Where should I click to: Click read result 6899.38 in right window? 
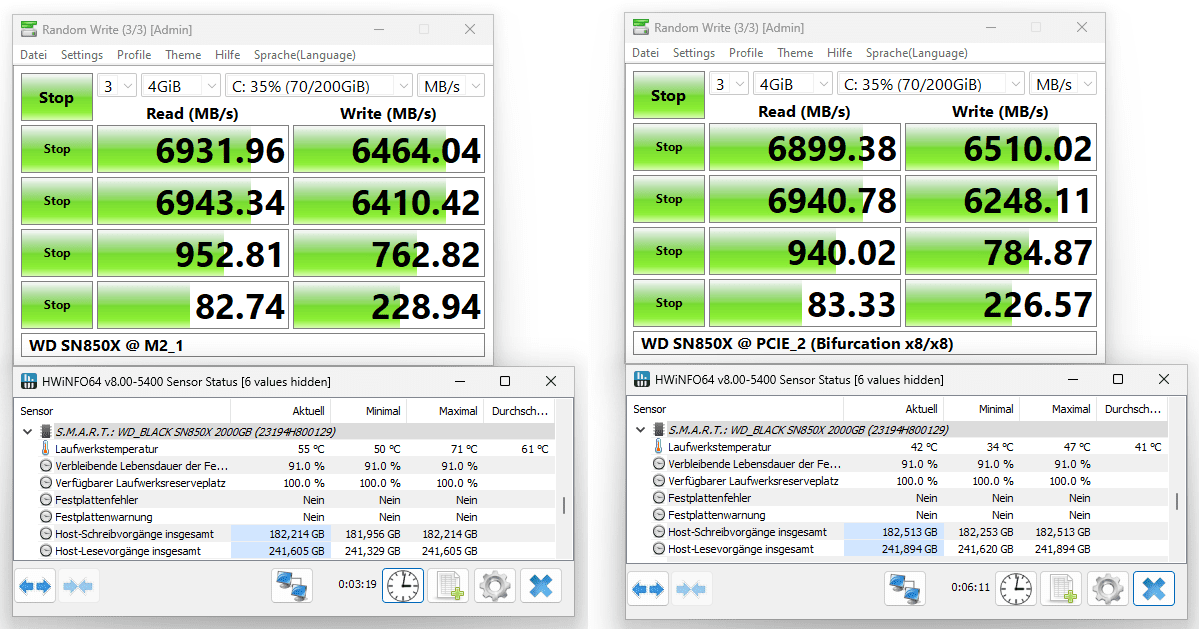pos(805,148)
